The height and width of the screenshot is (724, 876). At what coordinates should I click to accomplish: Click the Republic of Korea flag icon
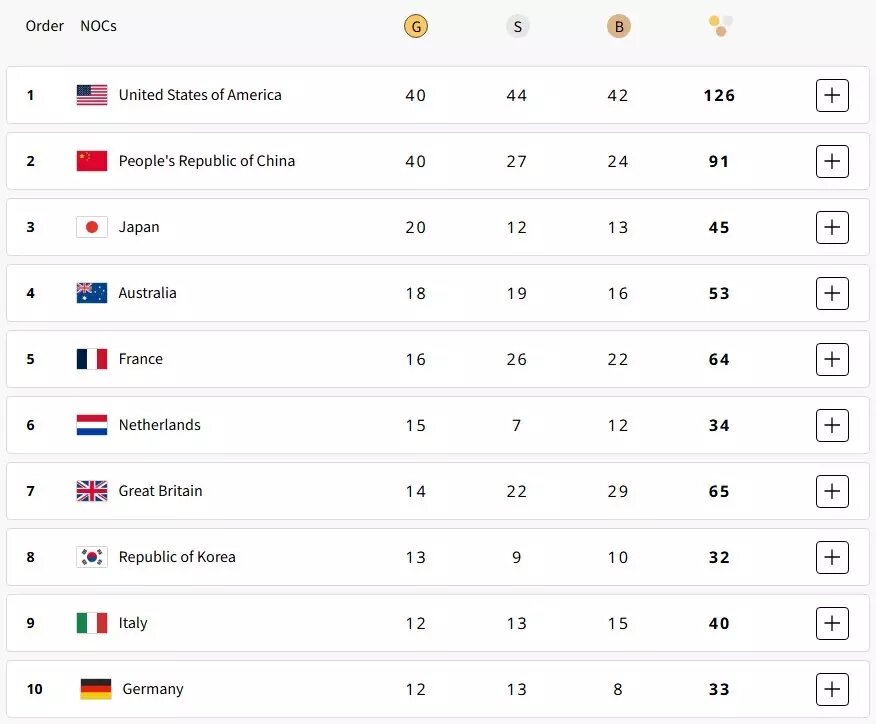91,557
